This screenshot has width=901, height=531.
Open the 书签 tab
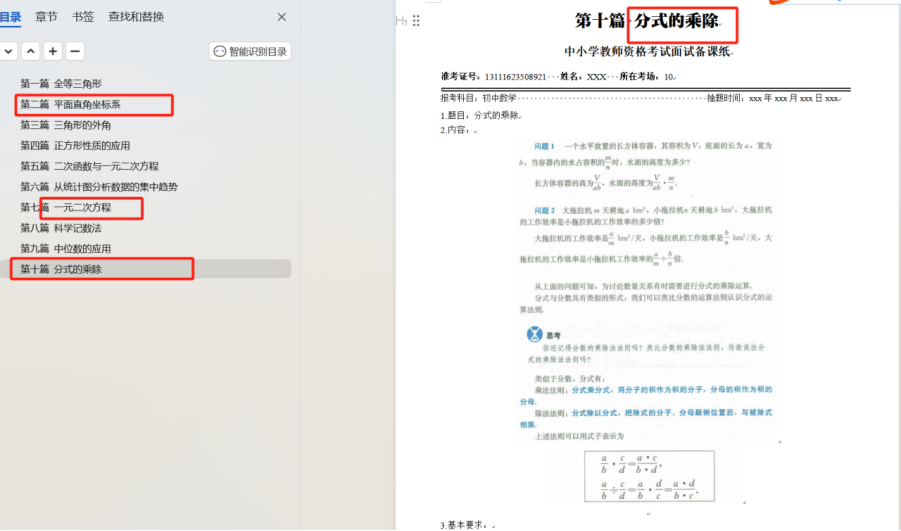(x=83, y=17)
